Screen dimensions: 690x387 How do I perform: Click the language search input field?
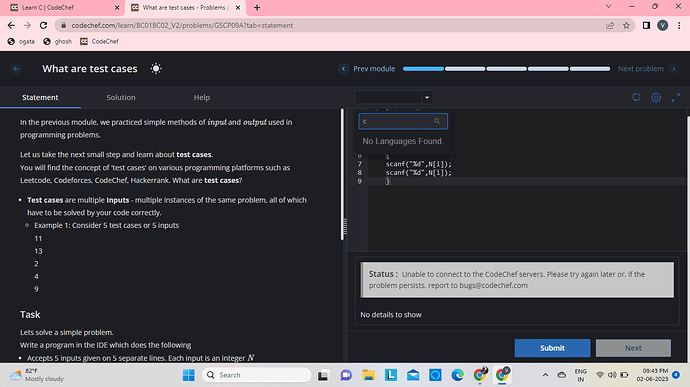tap(403, 121)
